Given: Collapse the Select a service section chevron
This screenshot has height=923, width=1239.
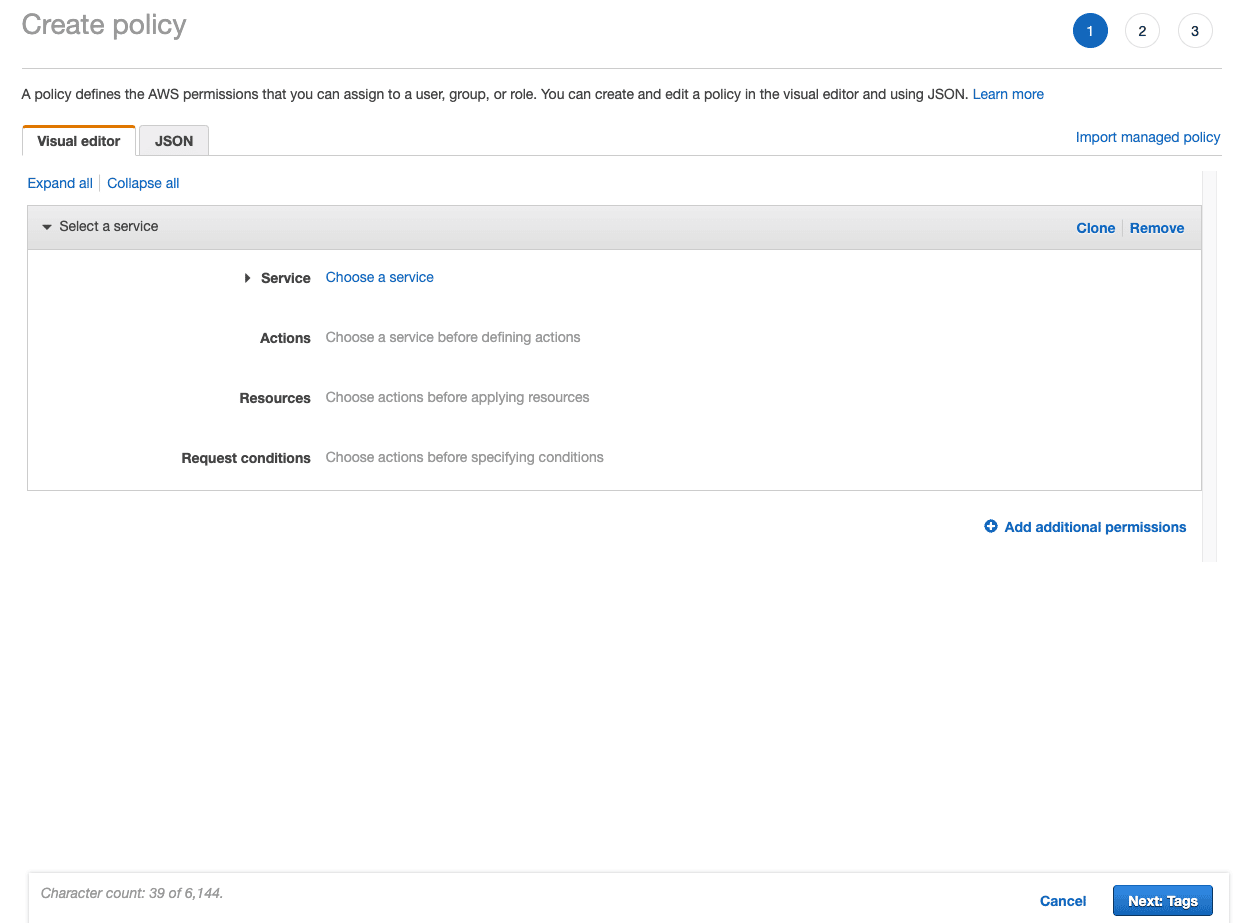Looking at the screenshot, I should pyautogui.click(x=46, y=226).
